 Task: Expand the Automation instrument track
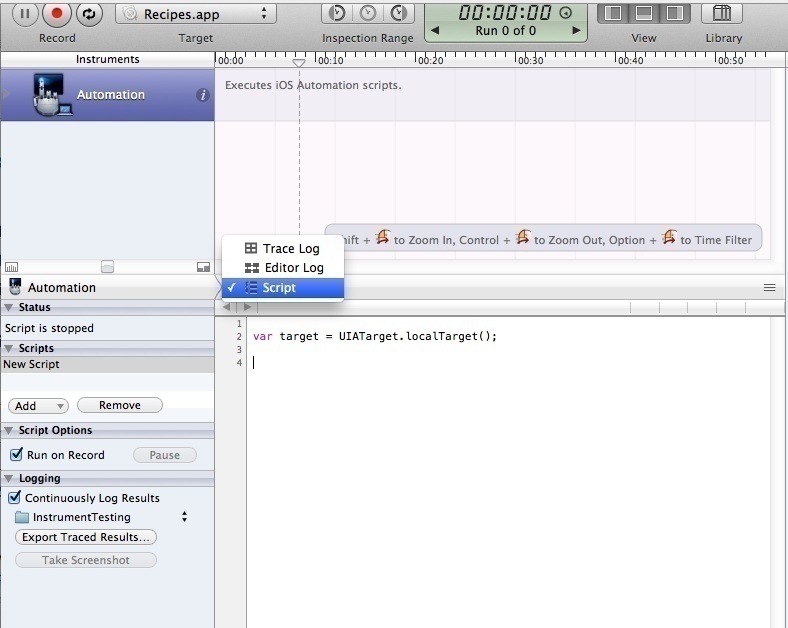[x=7, y=93]
